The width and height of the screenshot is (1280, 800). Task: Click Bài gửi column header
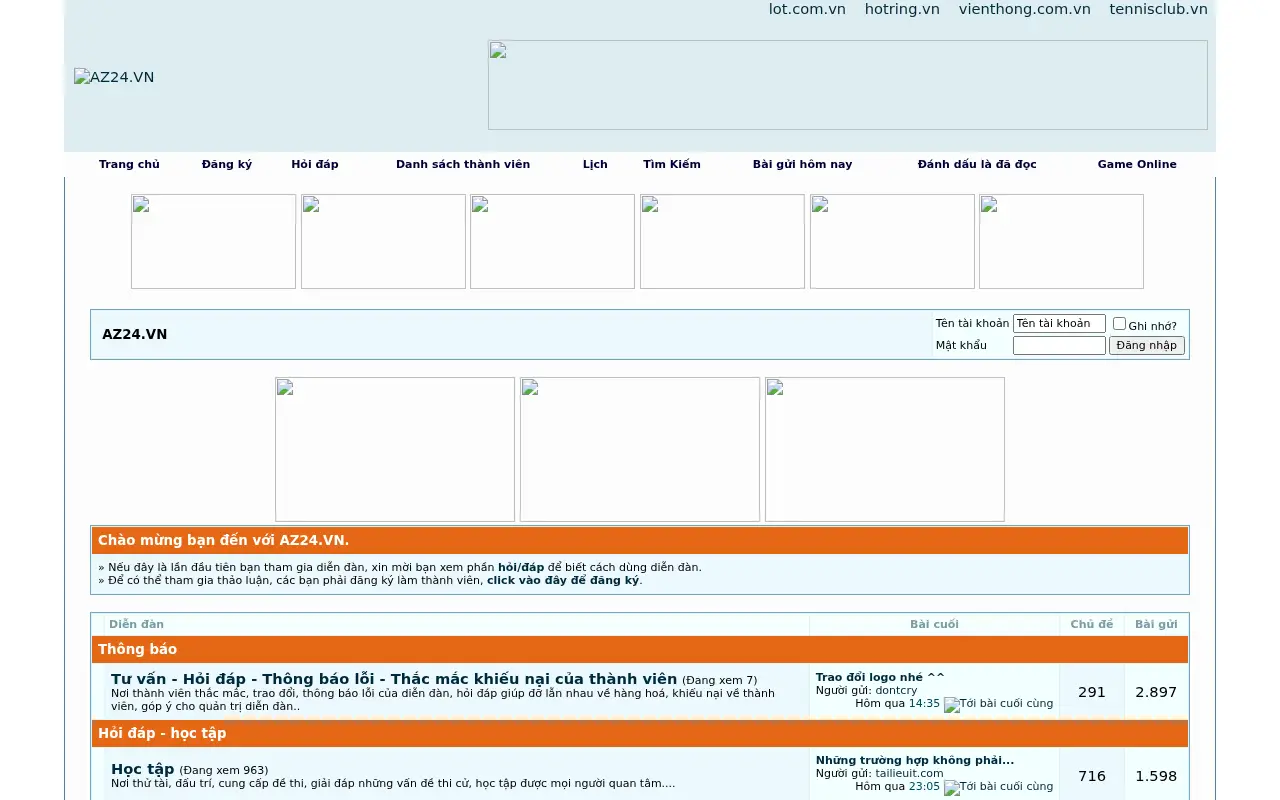(1156, 624)
